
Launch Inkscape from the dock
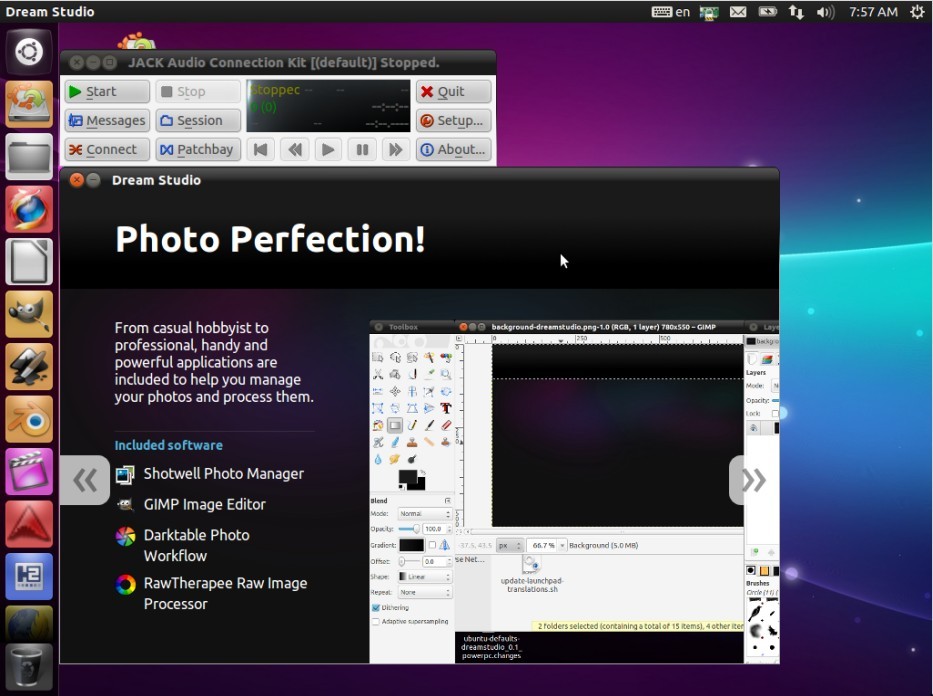tap(29, 366)
